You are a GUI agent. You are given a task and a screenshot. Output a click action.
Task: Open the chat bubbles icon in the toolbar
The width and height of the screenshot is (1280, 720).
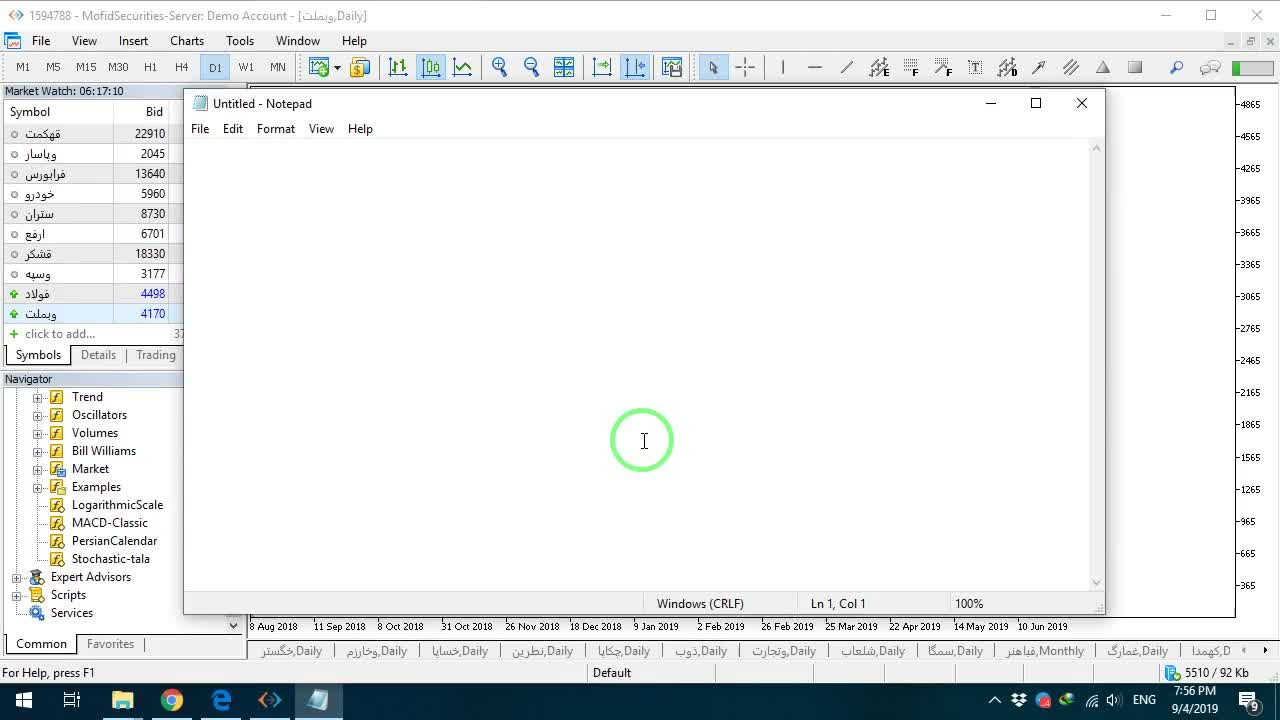click(x=1210, y=67)
